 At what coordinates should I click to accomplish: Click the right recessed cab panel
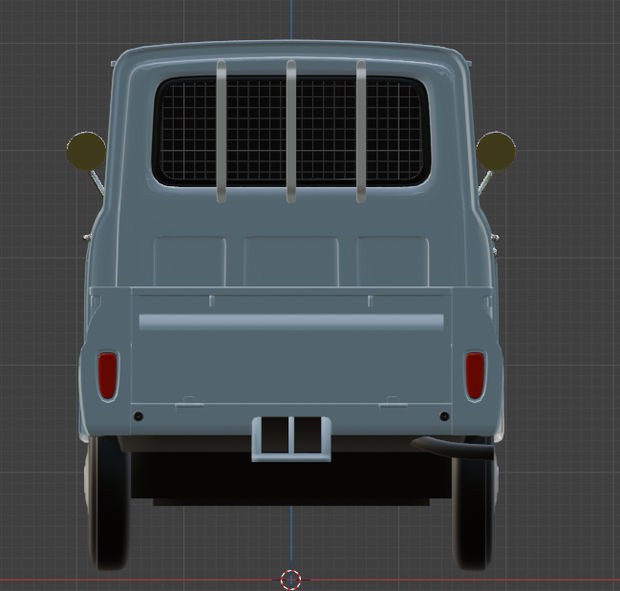[x=393, y=261]
